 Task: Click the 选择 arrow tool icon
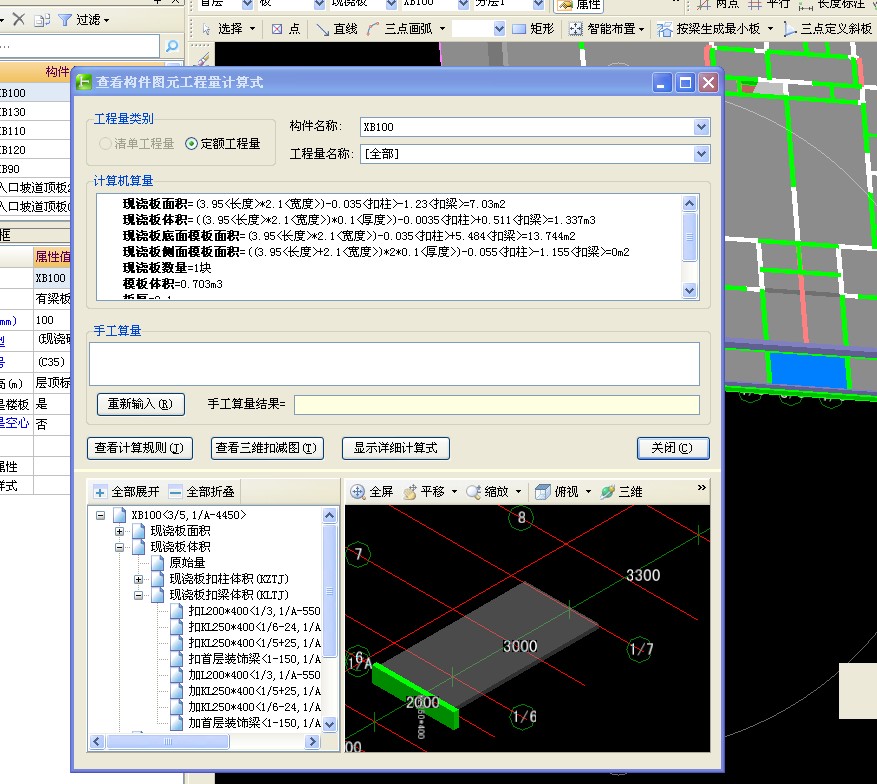[x=206, y=29]
